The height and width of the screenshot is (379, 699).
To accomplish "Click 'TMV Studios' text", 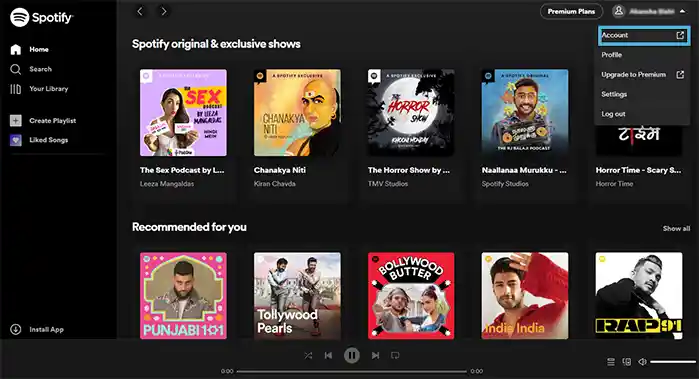I will click(x=388, y=184).
